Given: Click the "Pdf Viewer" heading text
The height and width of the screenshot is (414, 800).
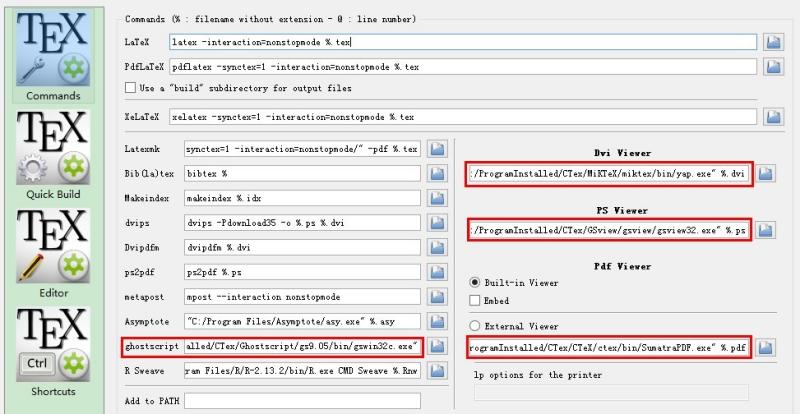Looking at the screenshot, I should [622, 266].
